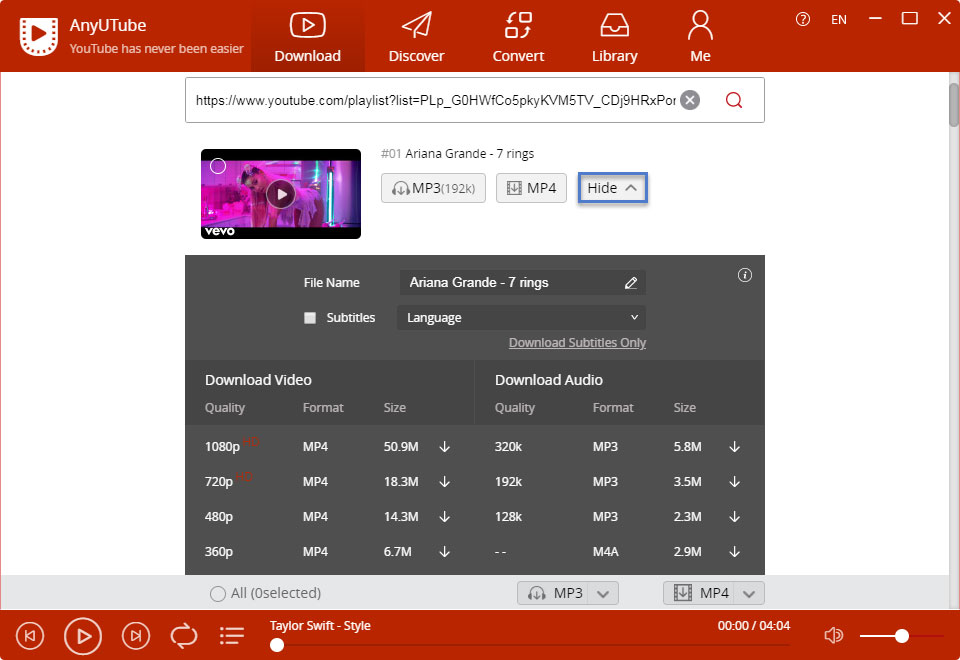This screenshot has width=960, height=660.
Task: Switch to the Discover tab
Action: click(x=416, y=37)
